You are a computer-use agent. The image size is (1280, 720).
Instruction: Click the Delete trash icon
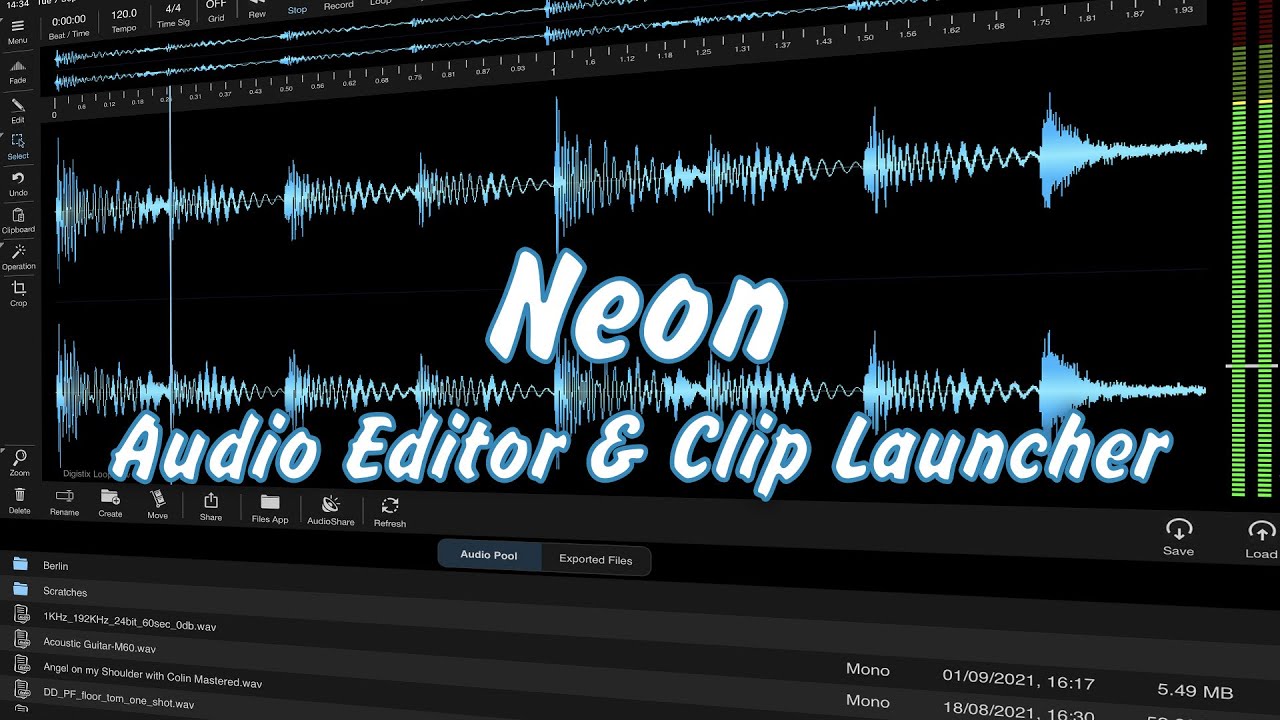click(x=20, y=494)
